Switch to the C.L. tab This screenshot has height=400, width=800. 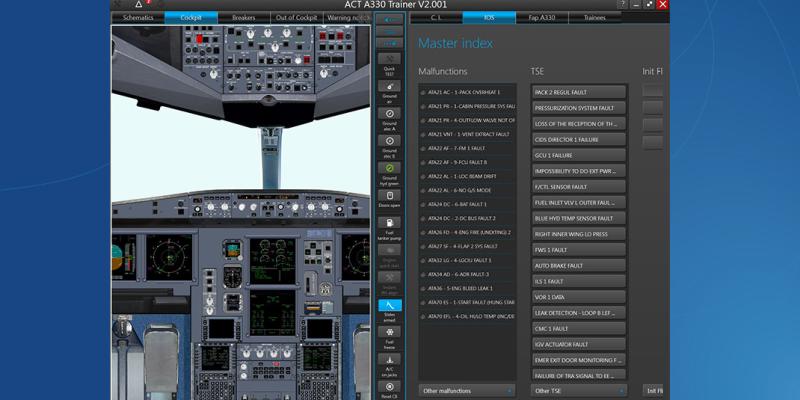click(x=436, y=18)
